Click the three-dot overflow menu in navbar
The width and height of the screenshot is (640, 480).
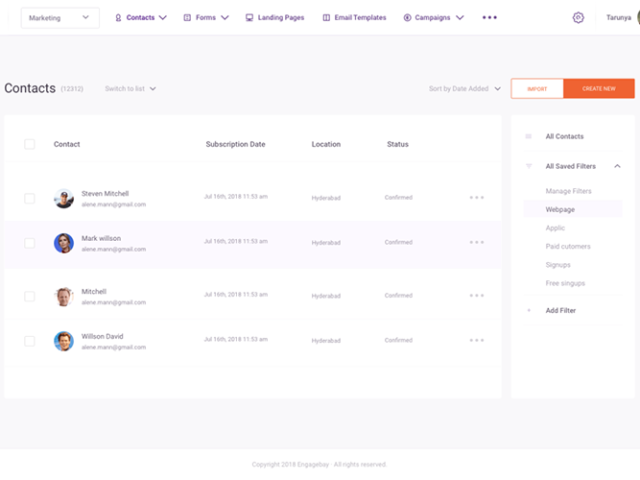point(489,18)
